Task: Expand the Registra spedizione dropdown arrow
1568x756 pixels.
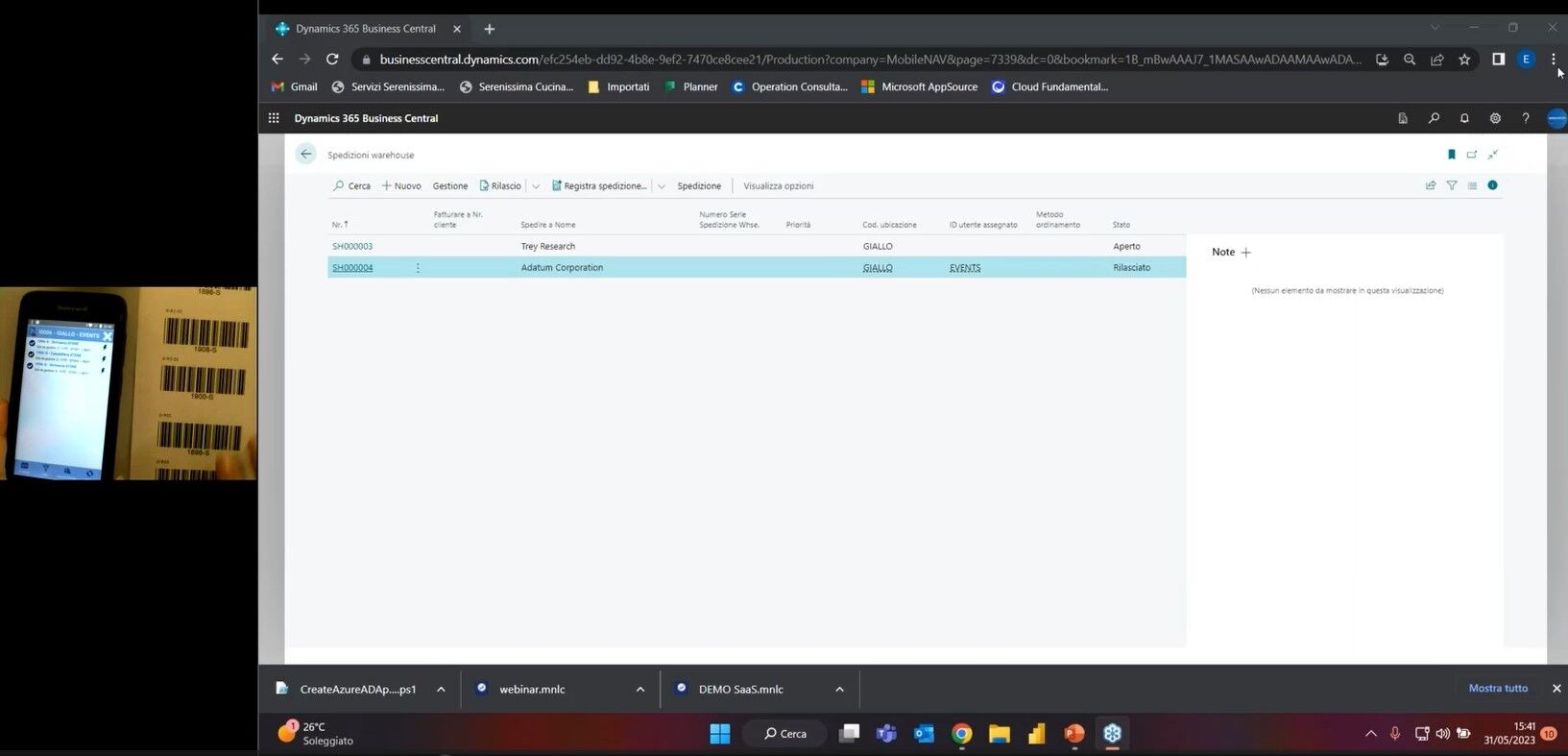Action: click(661, 186)
